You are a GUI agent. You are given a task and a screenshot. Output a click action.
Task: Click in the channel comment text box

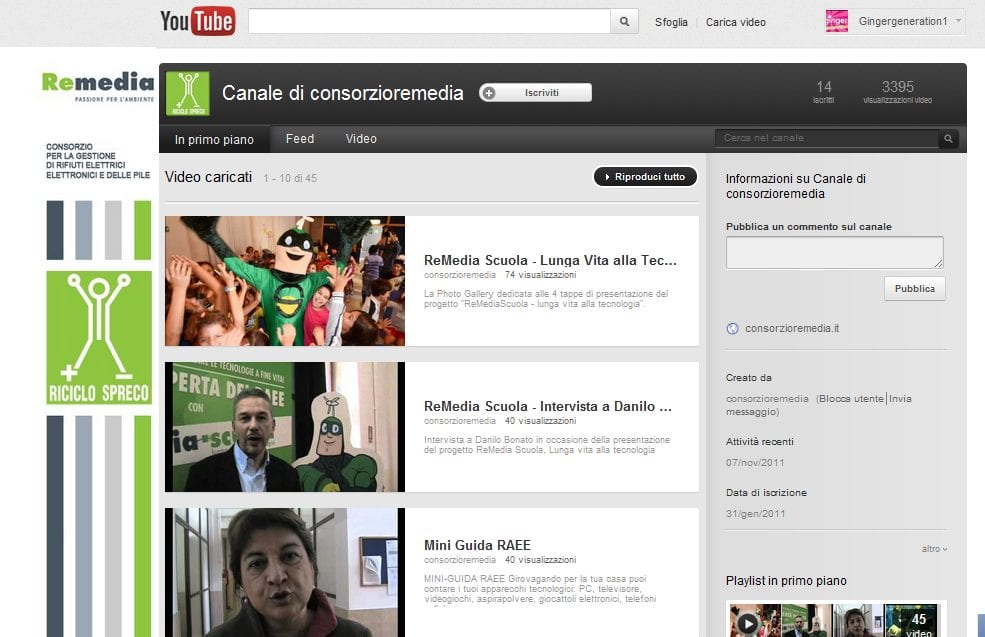[834, 253]
